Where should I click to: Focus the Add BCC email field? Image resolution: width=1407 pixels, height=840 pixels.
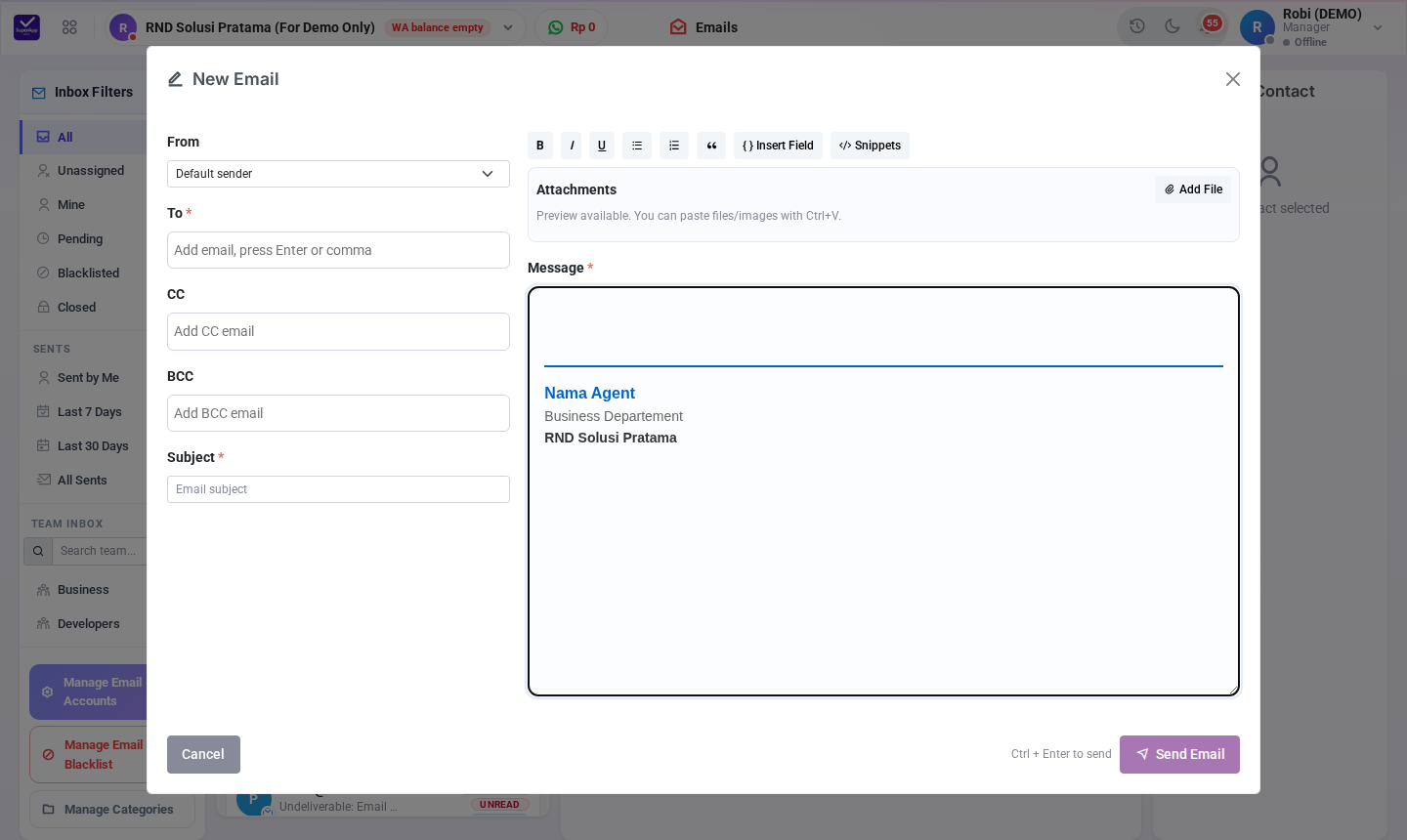338,413
